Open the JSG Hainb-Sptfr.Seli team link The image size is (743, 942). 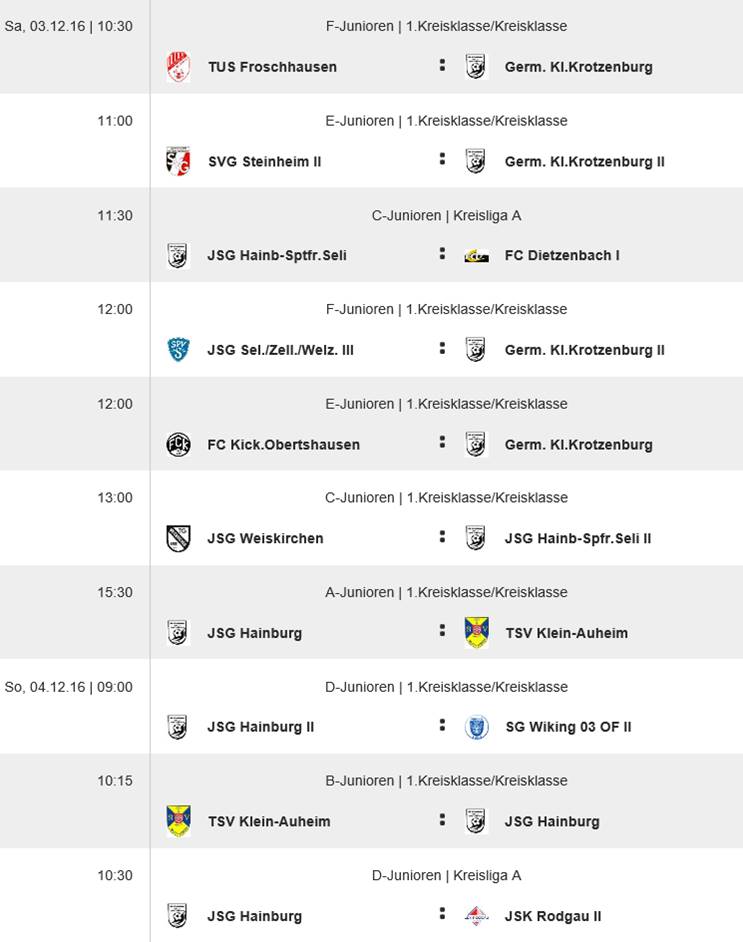pyautogui.click(x=277, y=255)
